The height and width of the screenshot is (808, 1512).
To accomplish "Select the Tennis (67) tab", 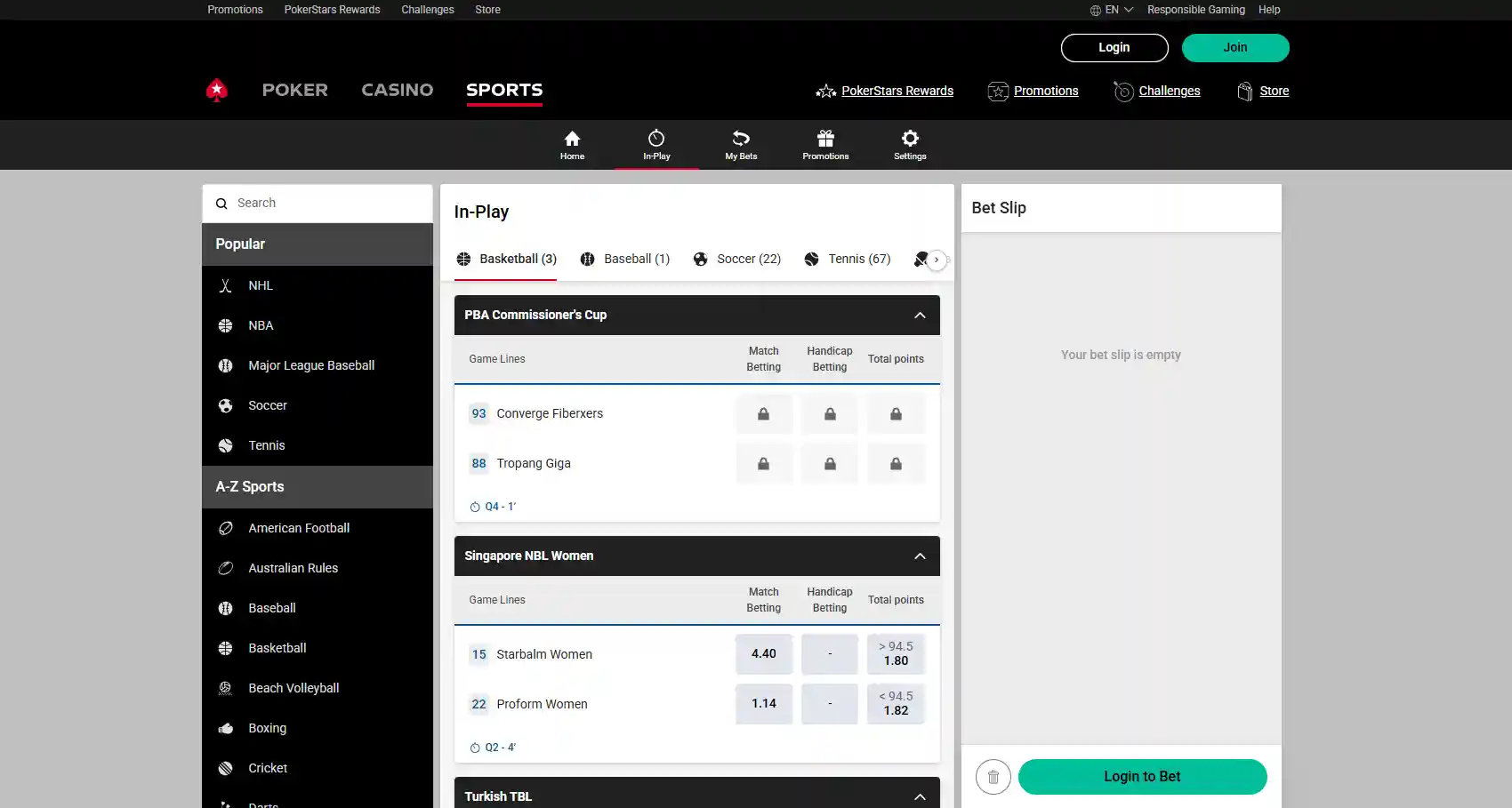I will (848, 259).
